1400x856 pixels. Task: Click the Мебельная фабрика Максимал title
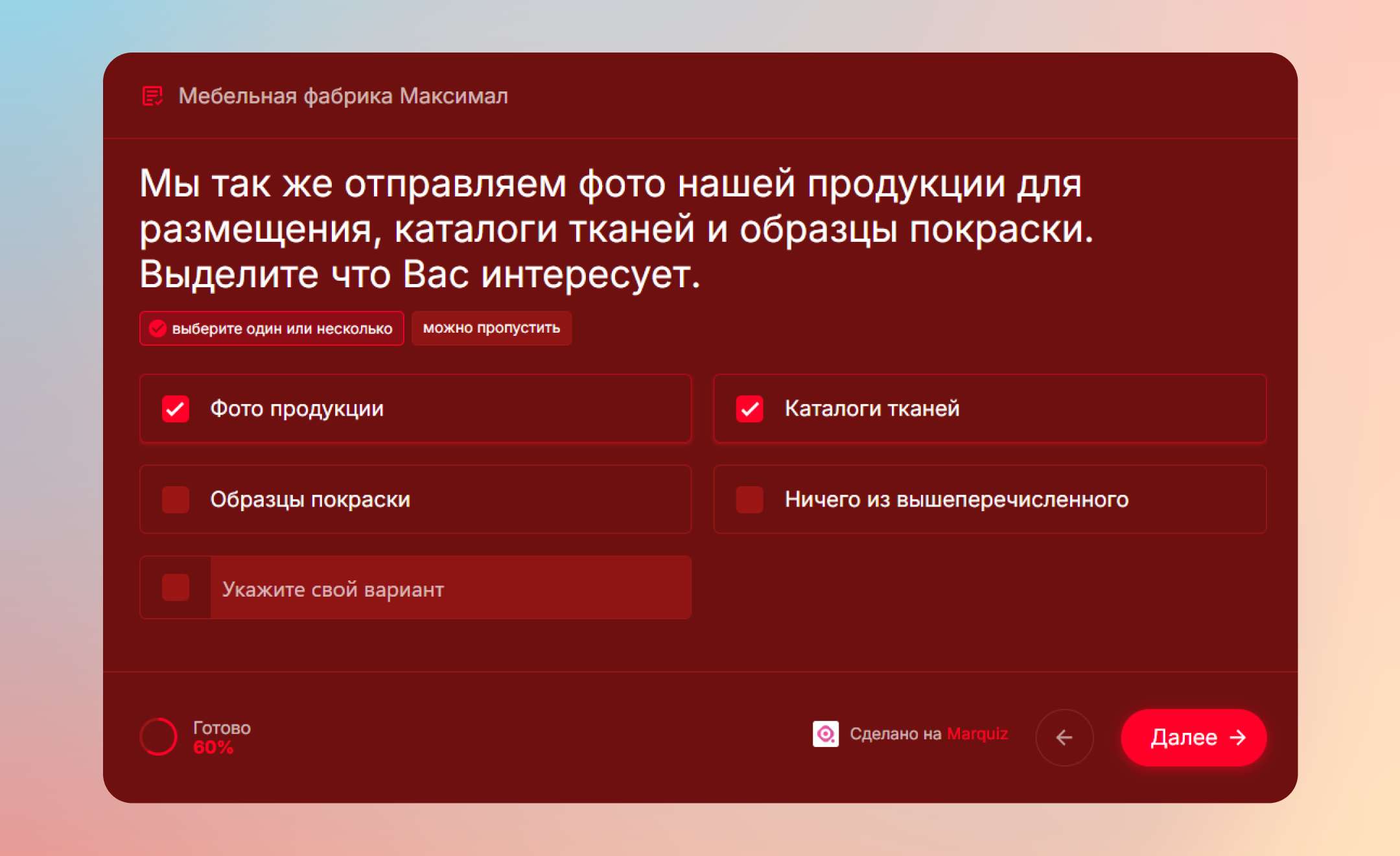coord(343,96)
